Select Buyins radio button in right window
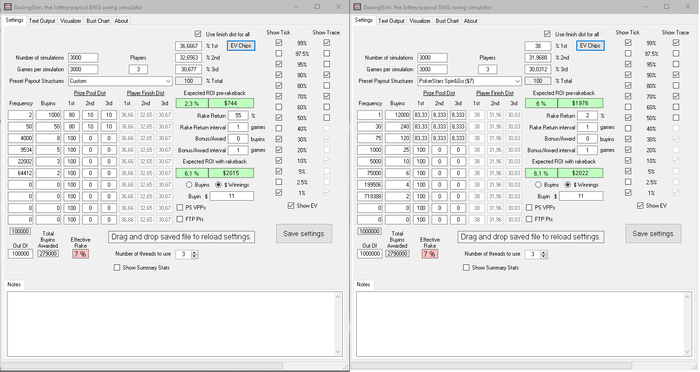The width and height of the screenshot is (700, 372). click(x=538, y=185)
